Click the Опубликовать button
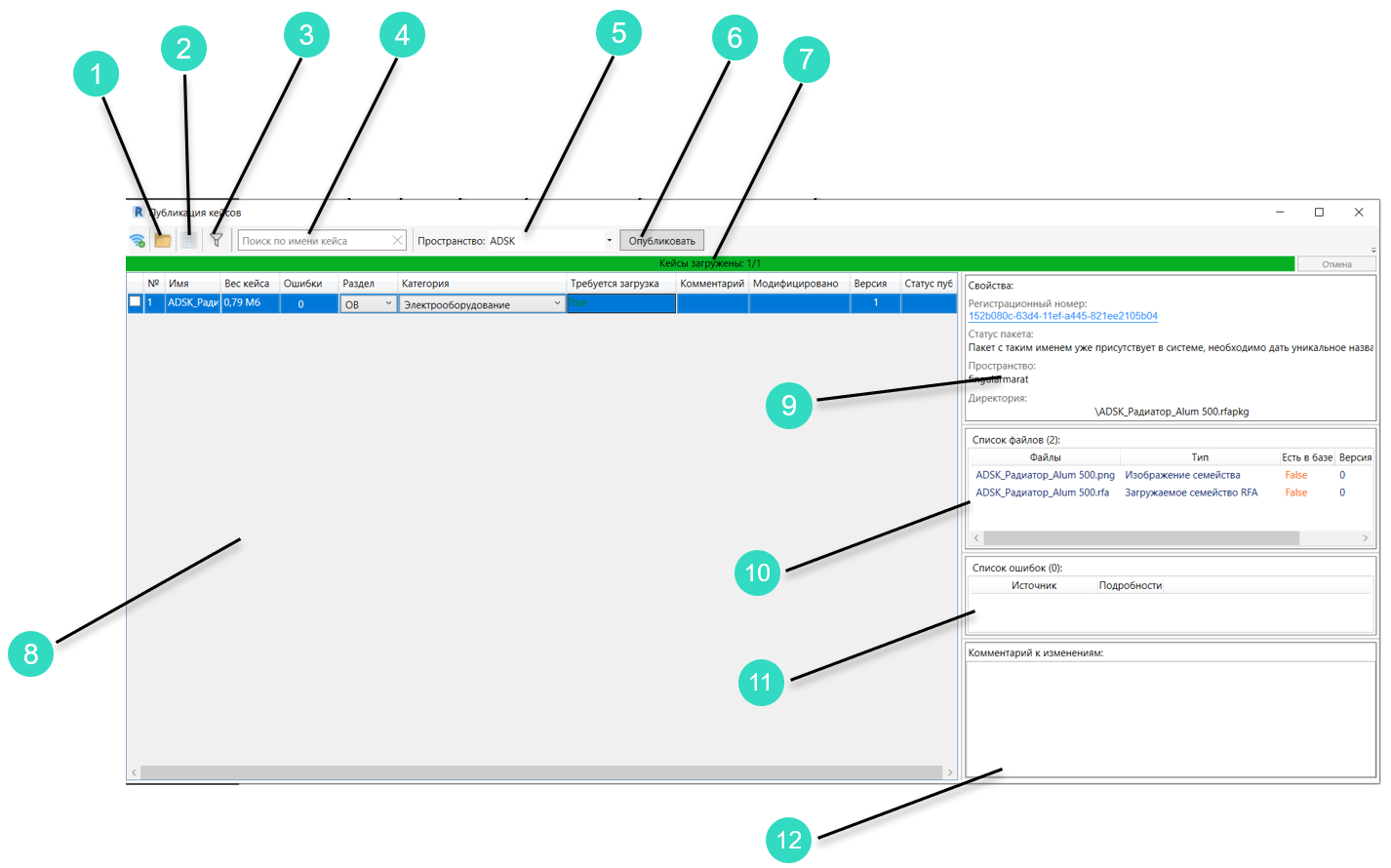Viewport: 1391px width, 868px height. click(662, 240)
